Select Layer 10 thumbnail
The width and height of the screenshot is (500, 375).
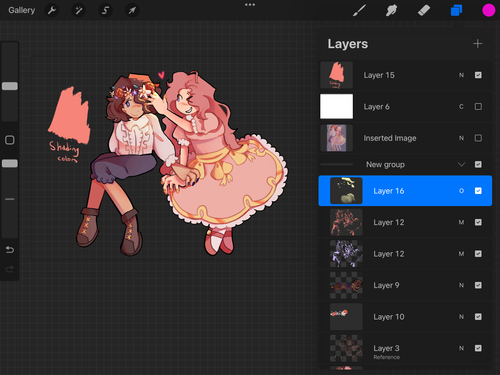click(x=346, y=317)
